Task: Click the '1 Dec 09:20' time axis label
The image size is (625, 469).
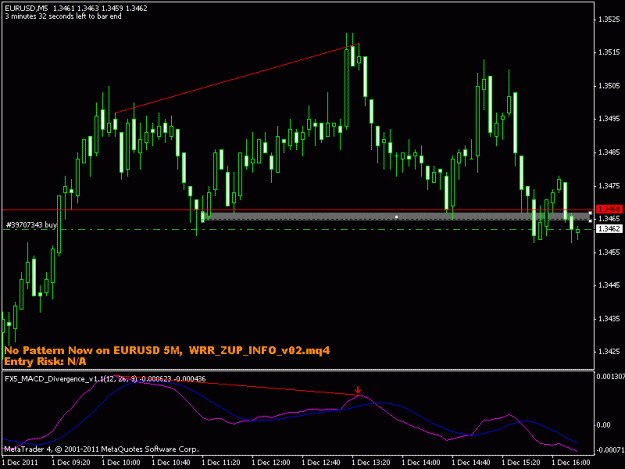Action: [x=71, y=462]
